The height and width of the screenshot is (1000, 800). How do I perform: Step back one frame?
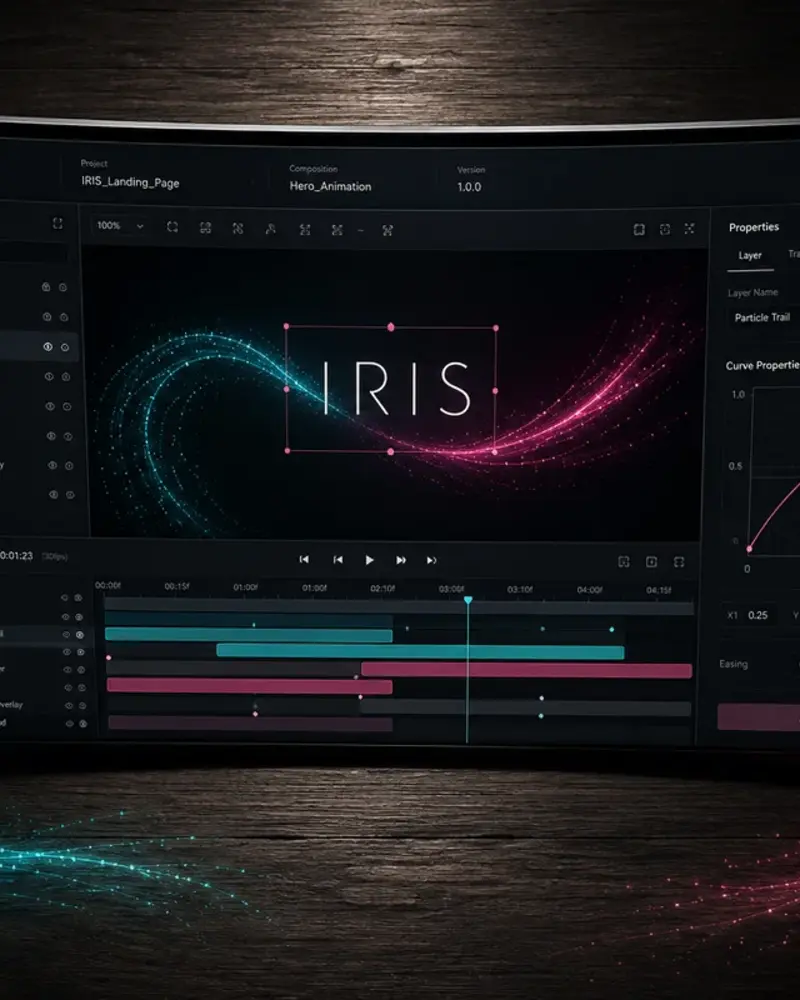[338, 560]
